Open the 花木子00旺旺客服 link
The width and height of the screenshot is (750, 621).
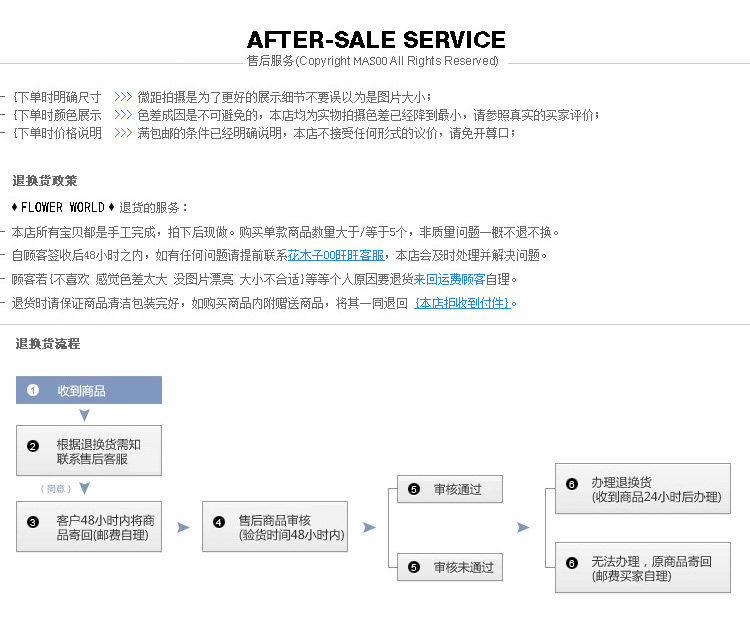336,255
